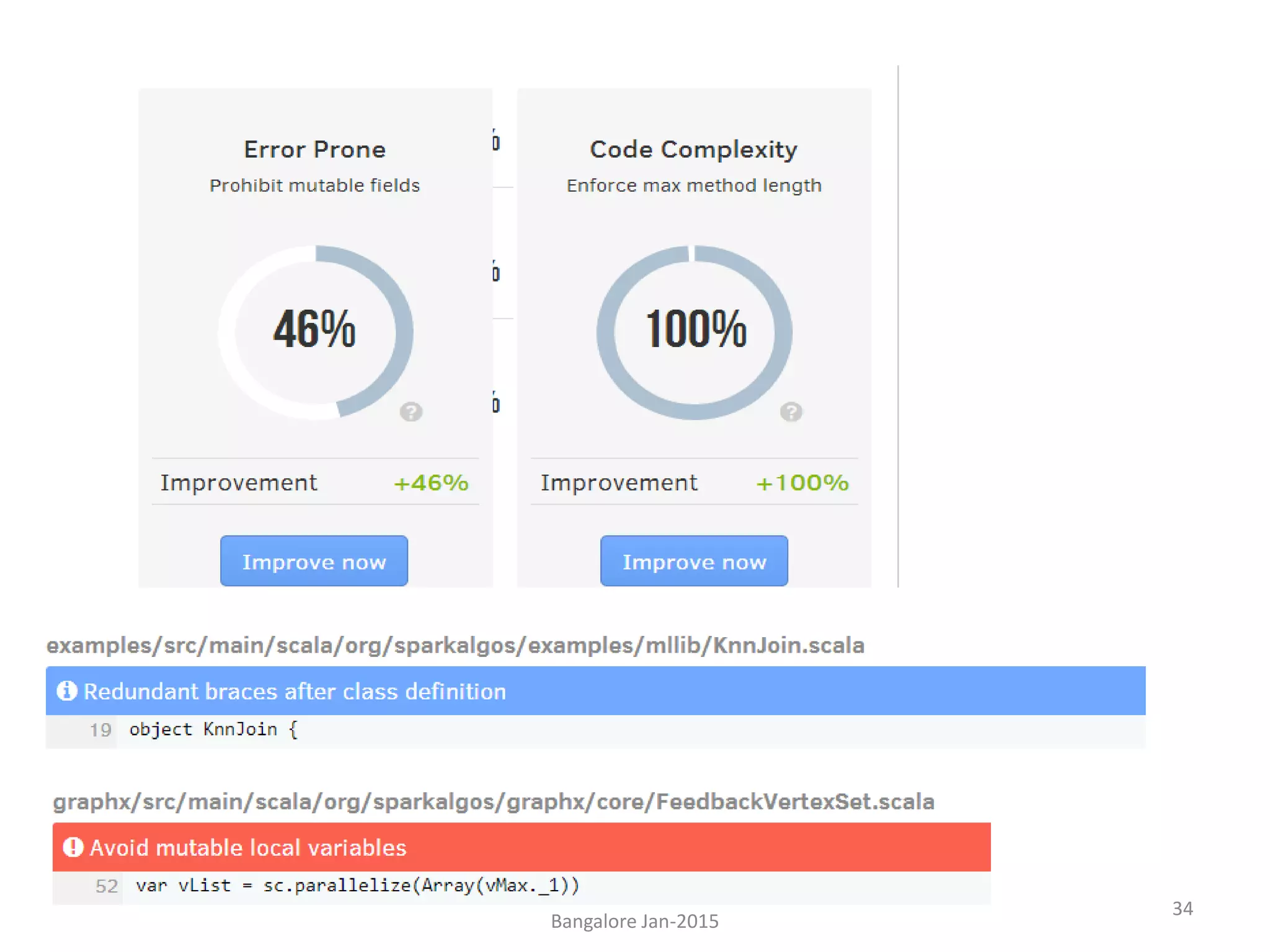Click the code line object KnnJoin
The image size is (1270, 952).
coord(213,729)
